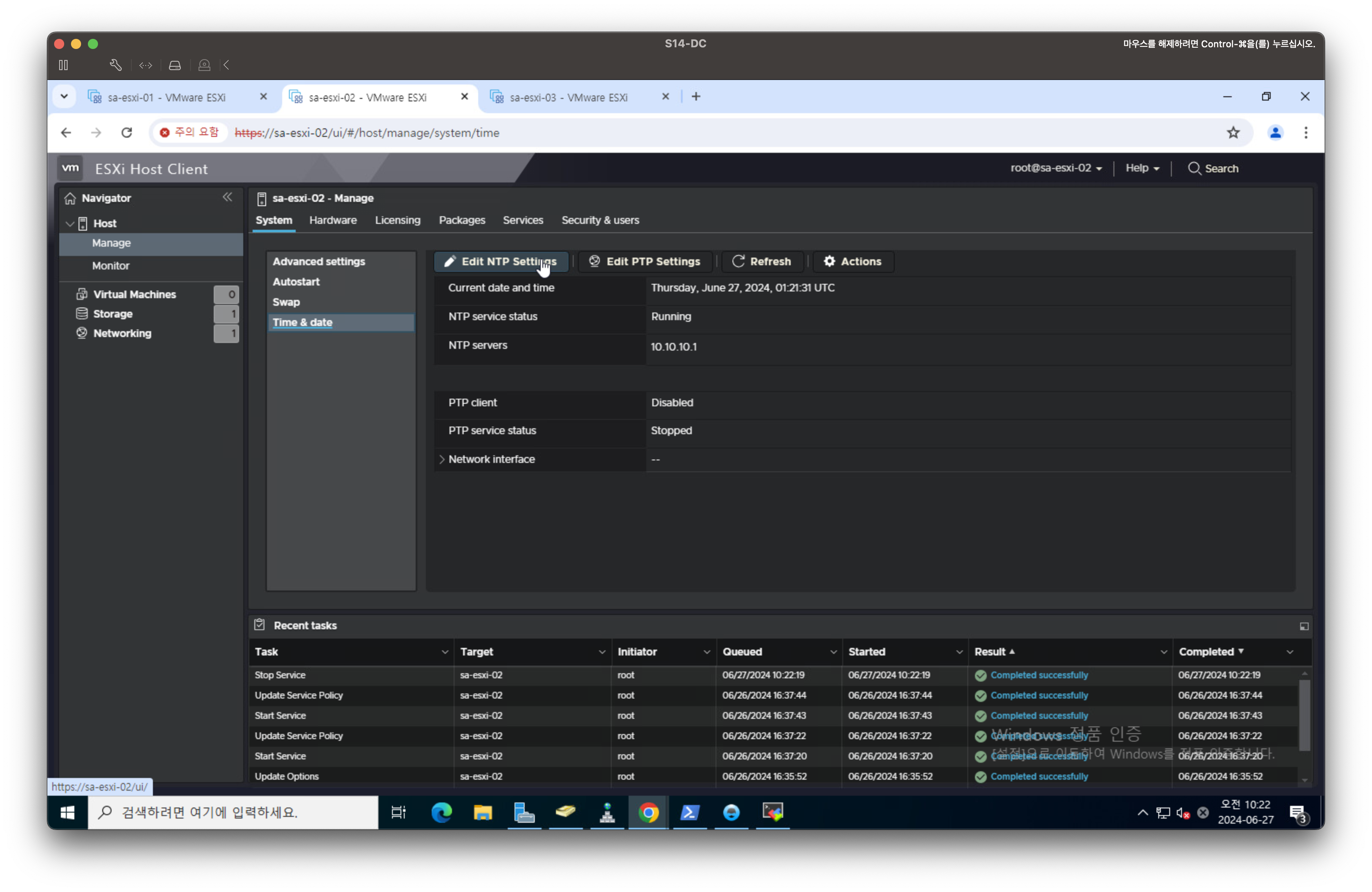Click the Recent tasks vertical scrollbar
This screenshot has width=1372, height=892.
point(1304,715)
